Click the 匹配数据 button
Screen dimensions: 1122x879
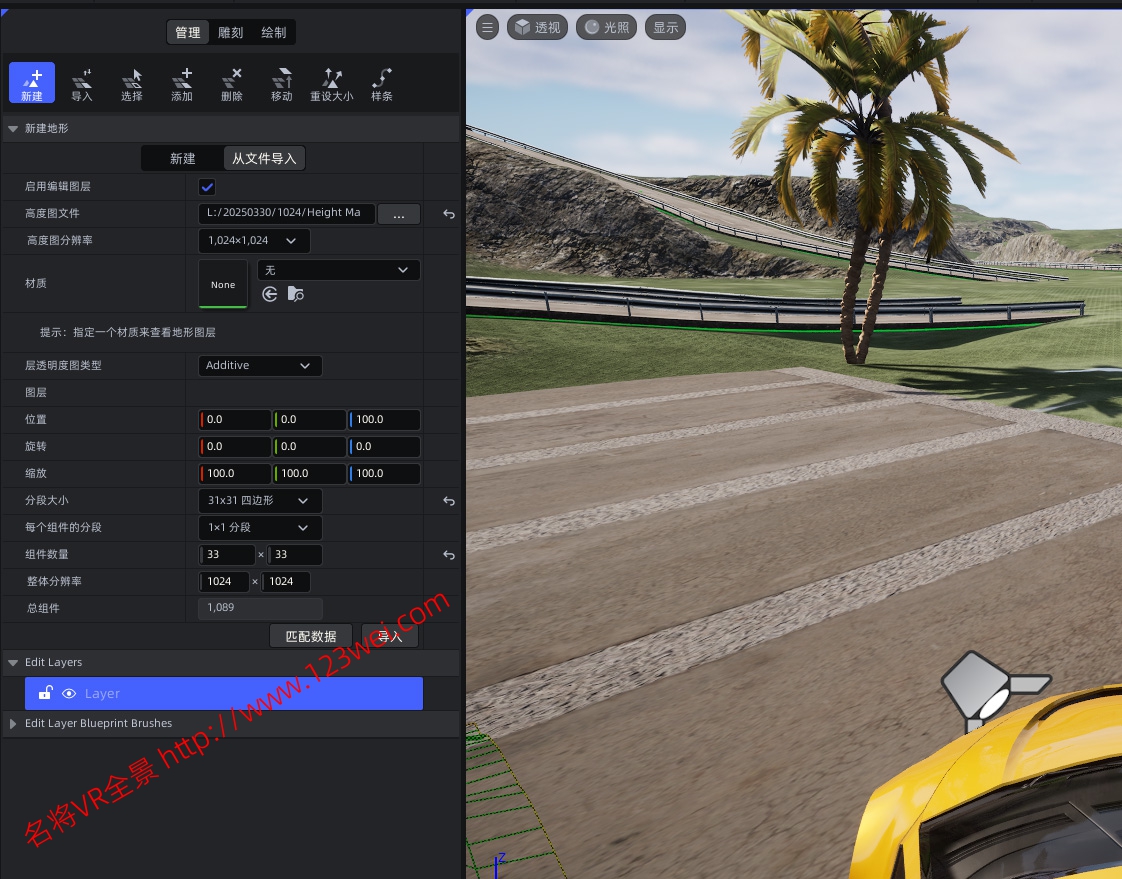(311, 637)
